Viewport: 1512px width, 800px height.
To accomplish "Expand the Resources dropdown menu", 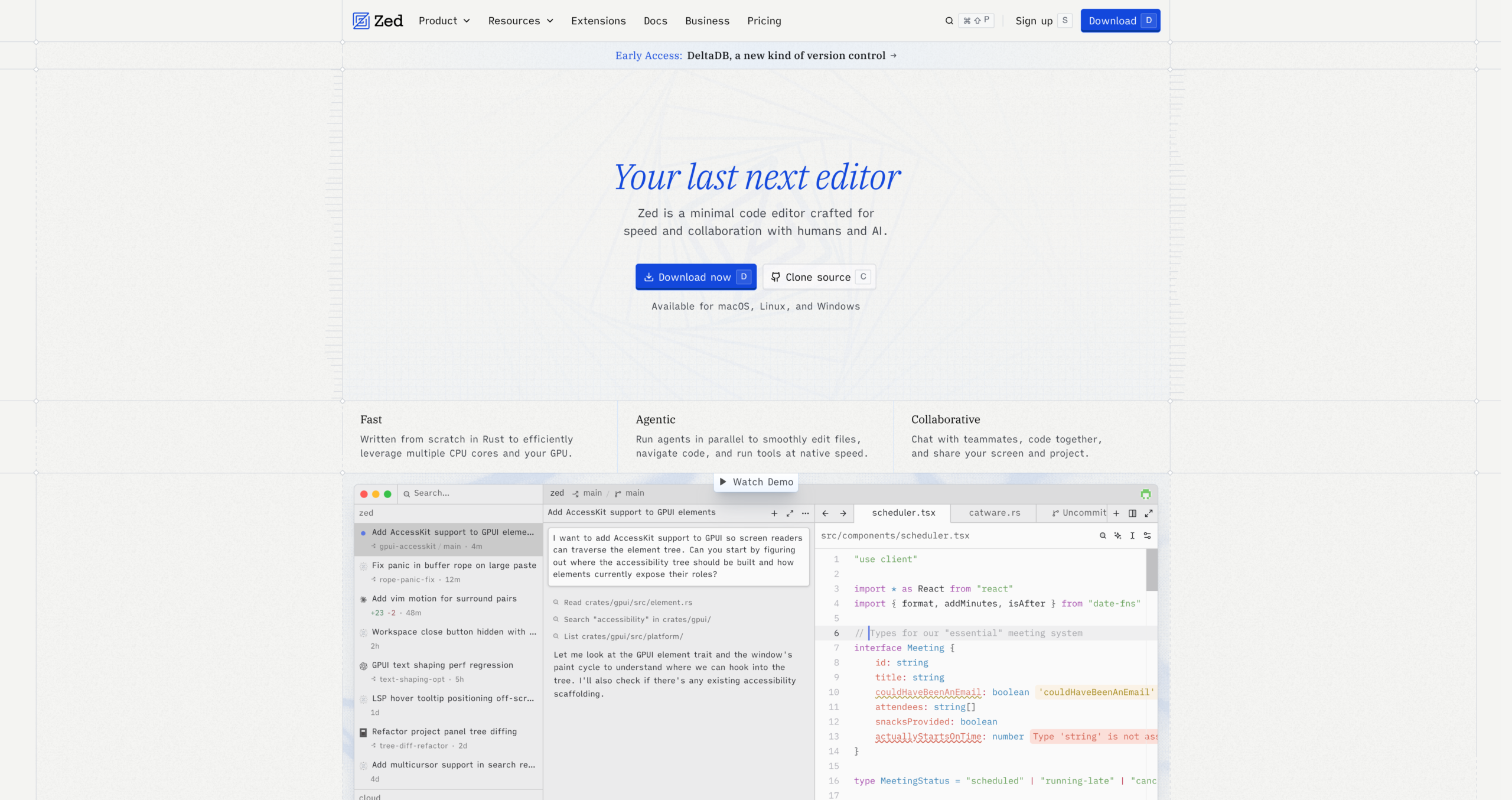I will click(520, 21).
